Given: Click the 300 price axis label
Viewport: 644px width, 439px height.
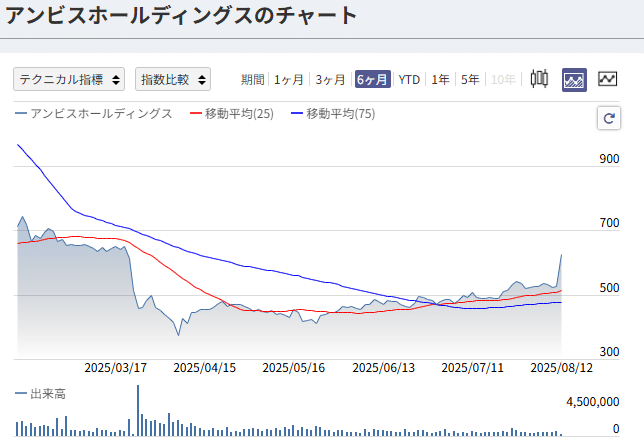Looking at the screenshot, I should (609, 352).
